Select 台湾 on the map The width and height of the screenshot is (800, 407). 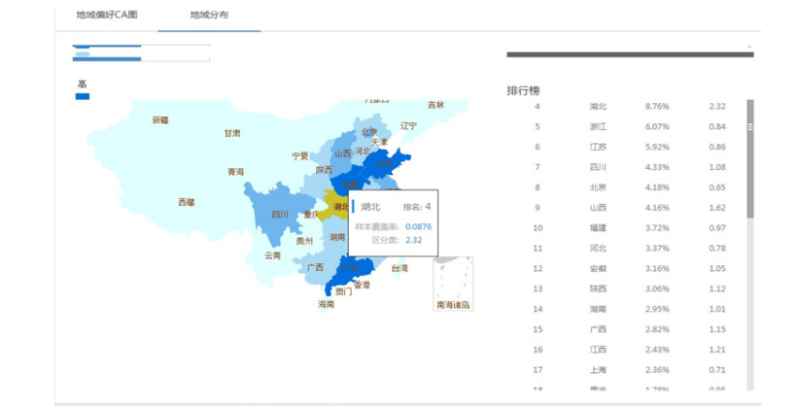tap(398, 268)
